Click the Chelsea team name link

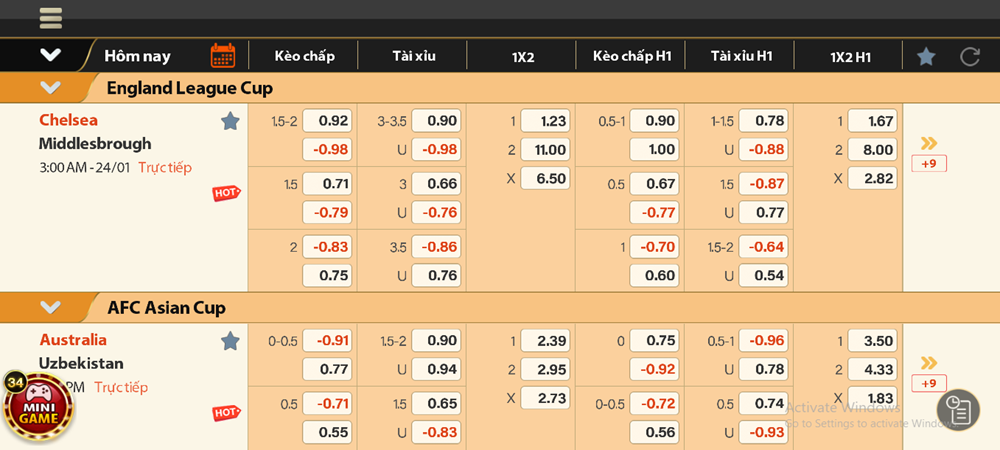click(68, 120)
